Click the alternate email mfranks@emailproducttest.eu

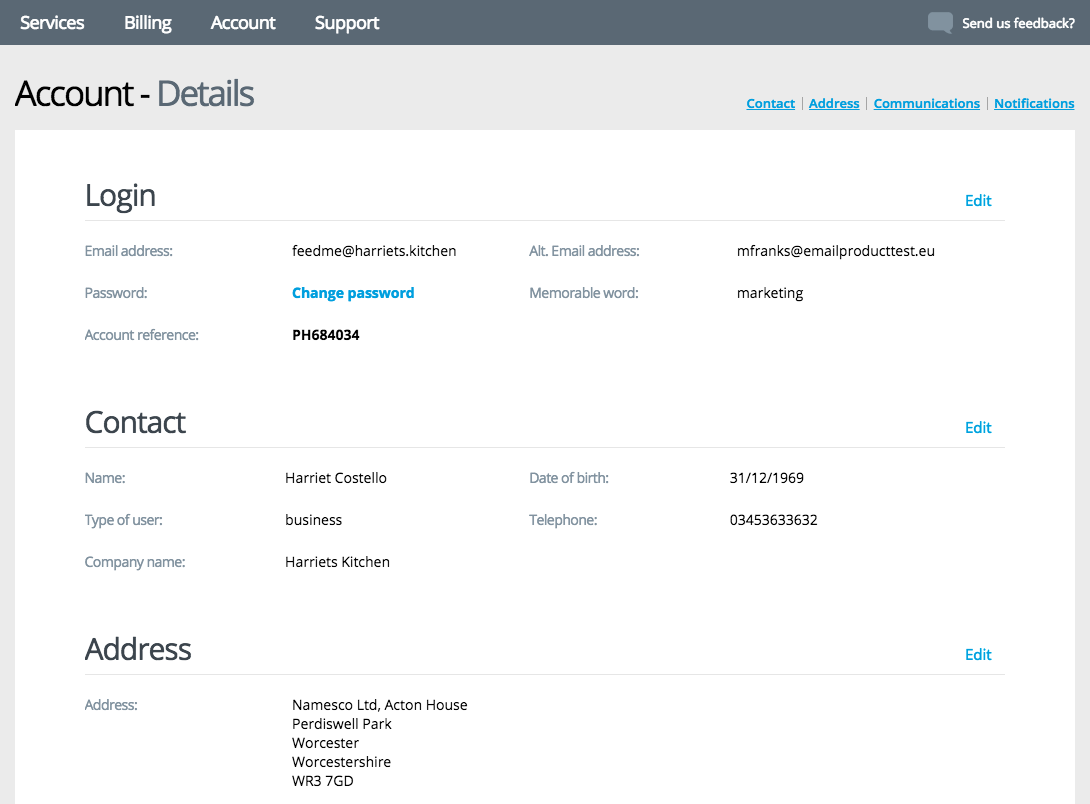835,251
